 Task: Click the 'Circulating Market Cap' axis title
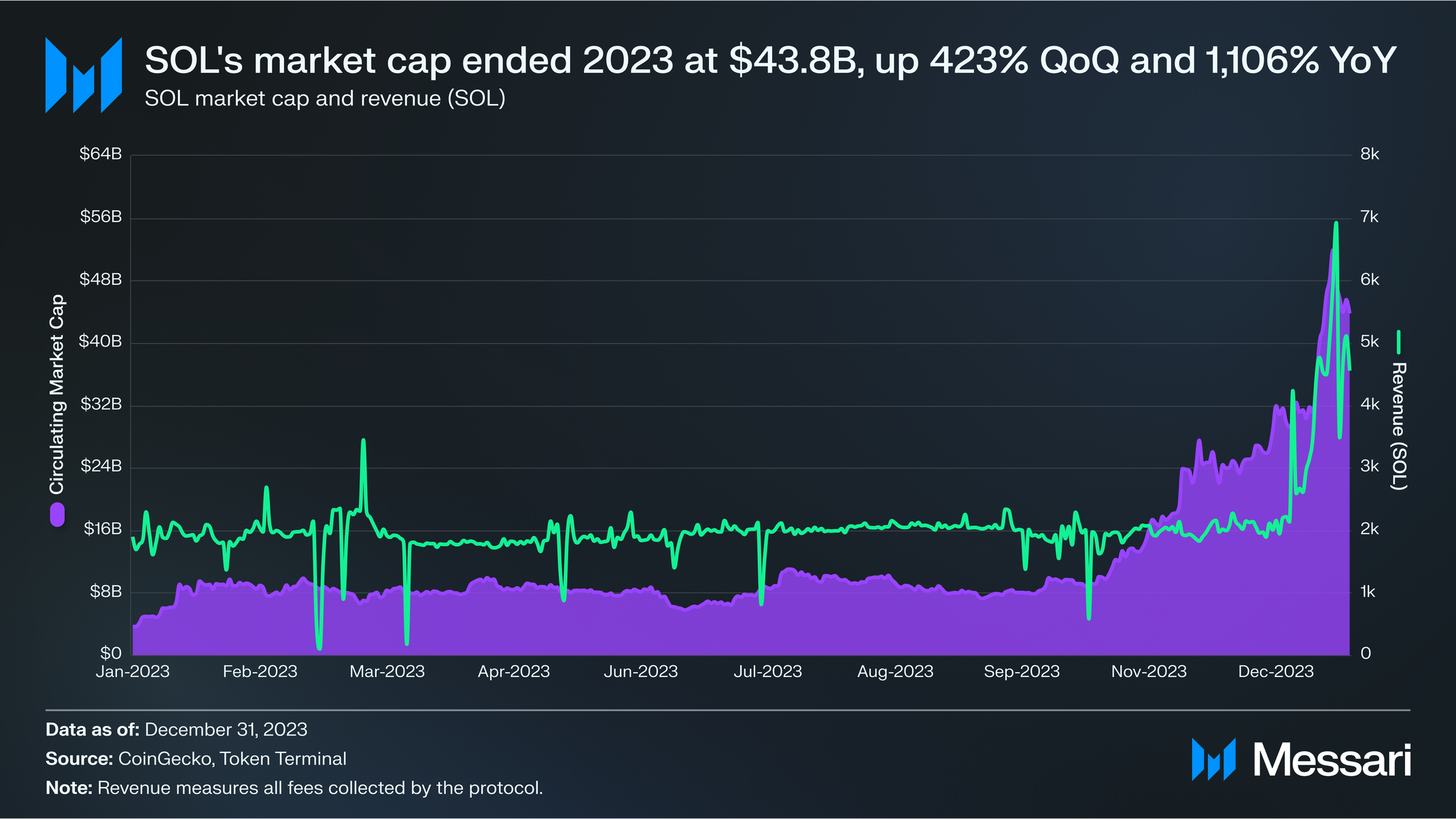pyautogui.click(x=57, y=394)
